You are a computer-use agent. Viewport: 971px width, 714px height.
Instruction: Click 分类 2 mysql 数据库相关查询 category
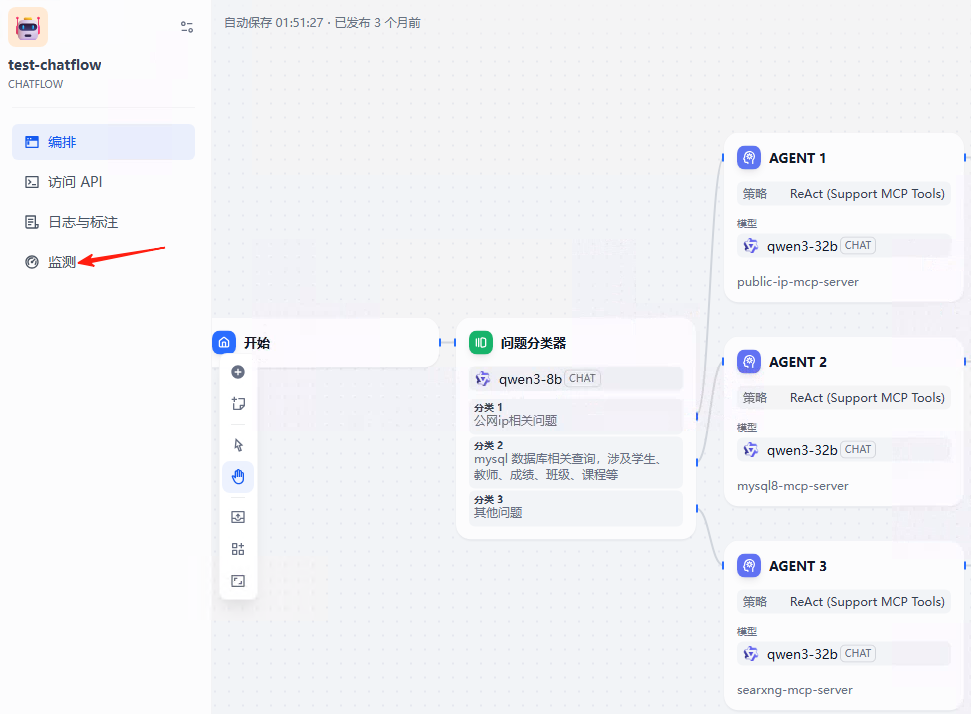click(x=576, y=461)
